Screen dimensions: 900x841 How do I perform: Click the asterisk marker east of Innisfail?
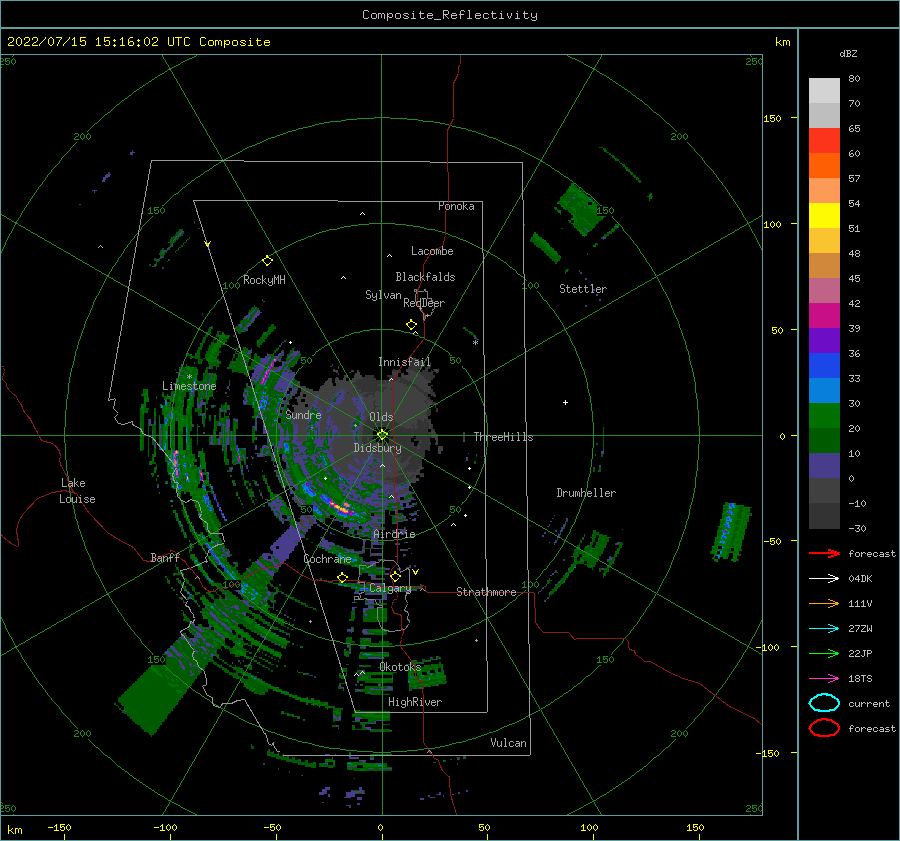(475, 343)
